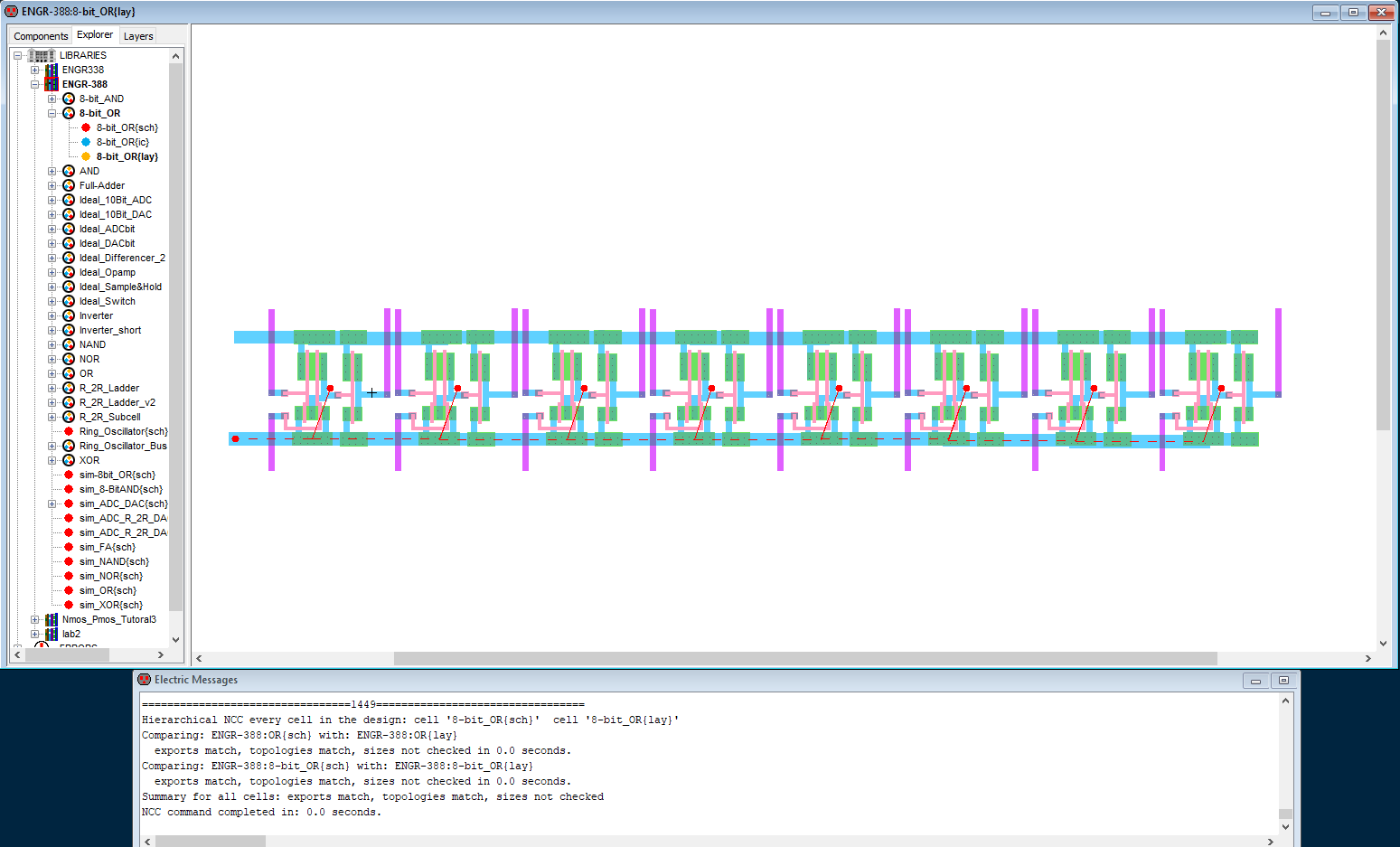Expand the lab2 library node

[35, 634]
